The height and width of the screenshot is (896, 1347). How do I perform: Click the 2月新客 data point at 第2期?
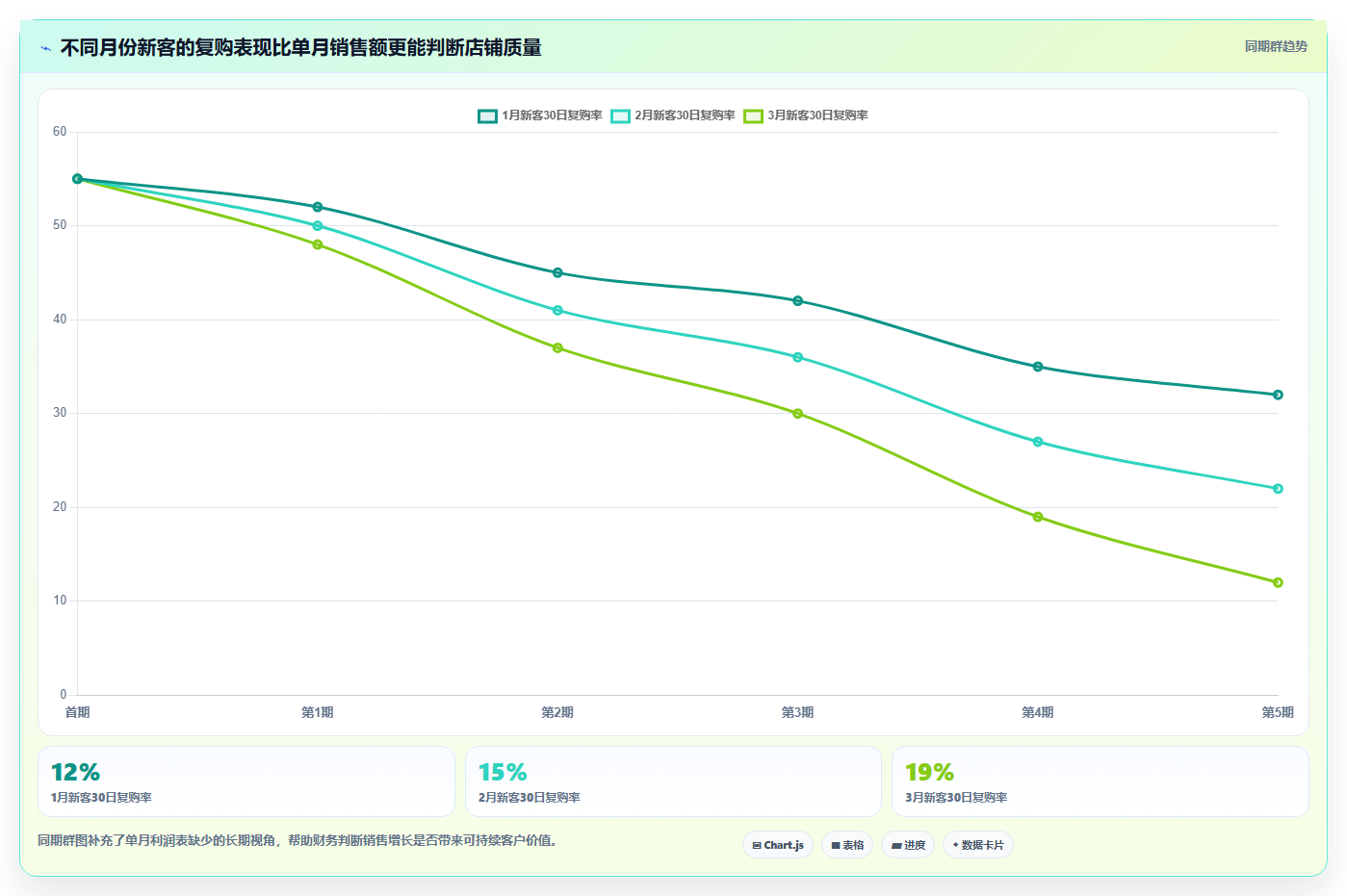pyautogui.click(x=557, y=310)
